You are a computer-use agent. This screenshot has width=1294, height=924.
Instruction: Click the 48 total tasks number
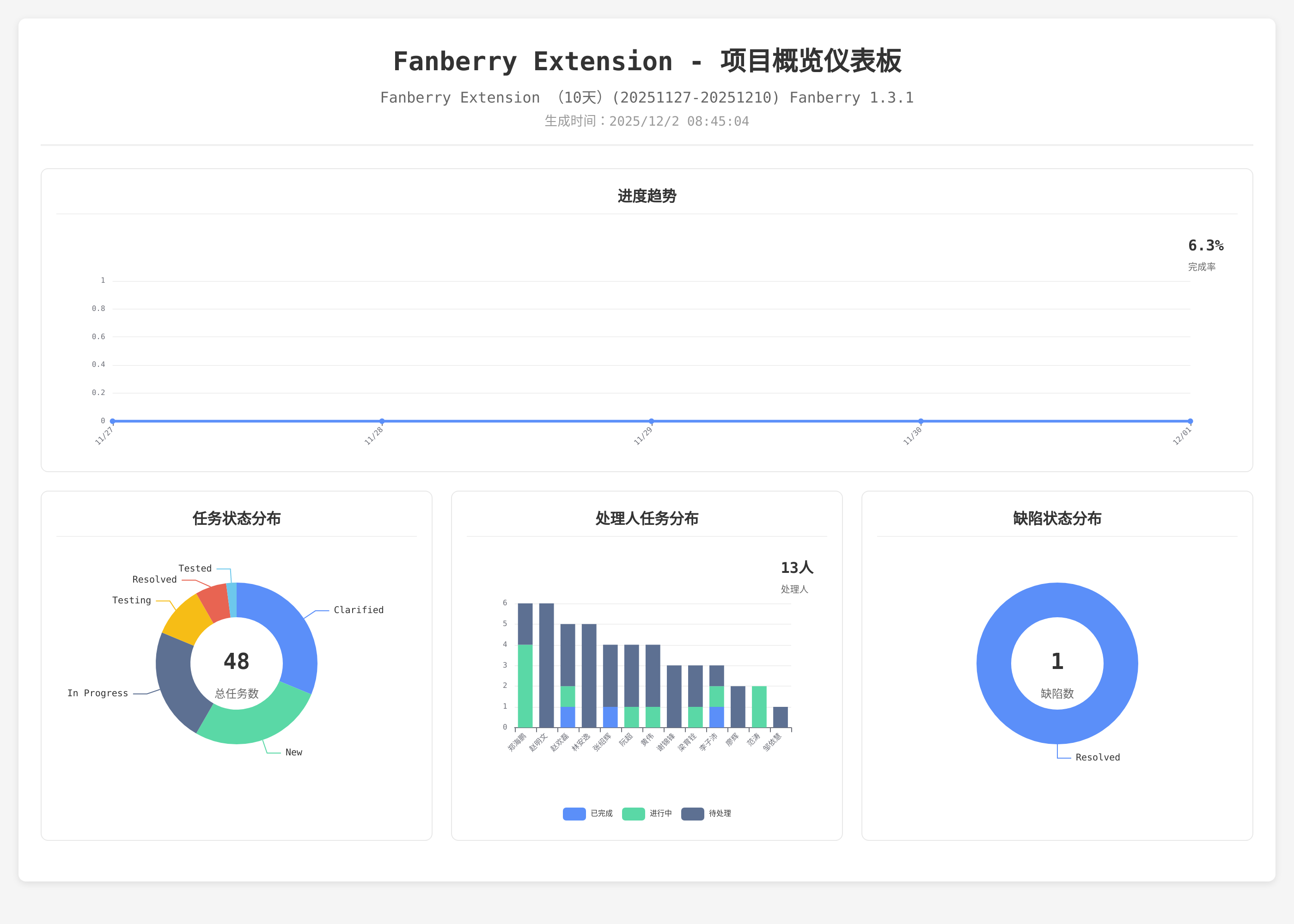pyautogui.click(x=236, y=661)
